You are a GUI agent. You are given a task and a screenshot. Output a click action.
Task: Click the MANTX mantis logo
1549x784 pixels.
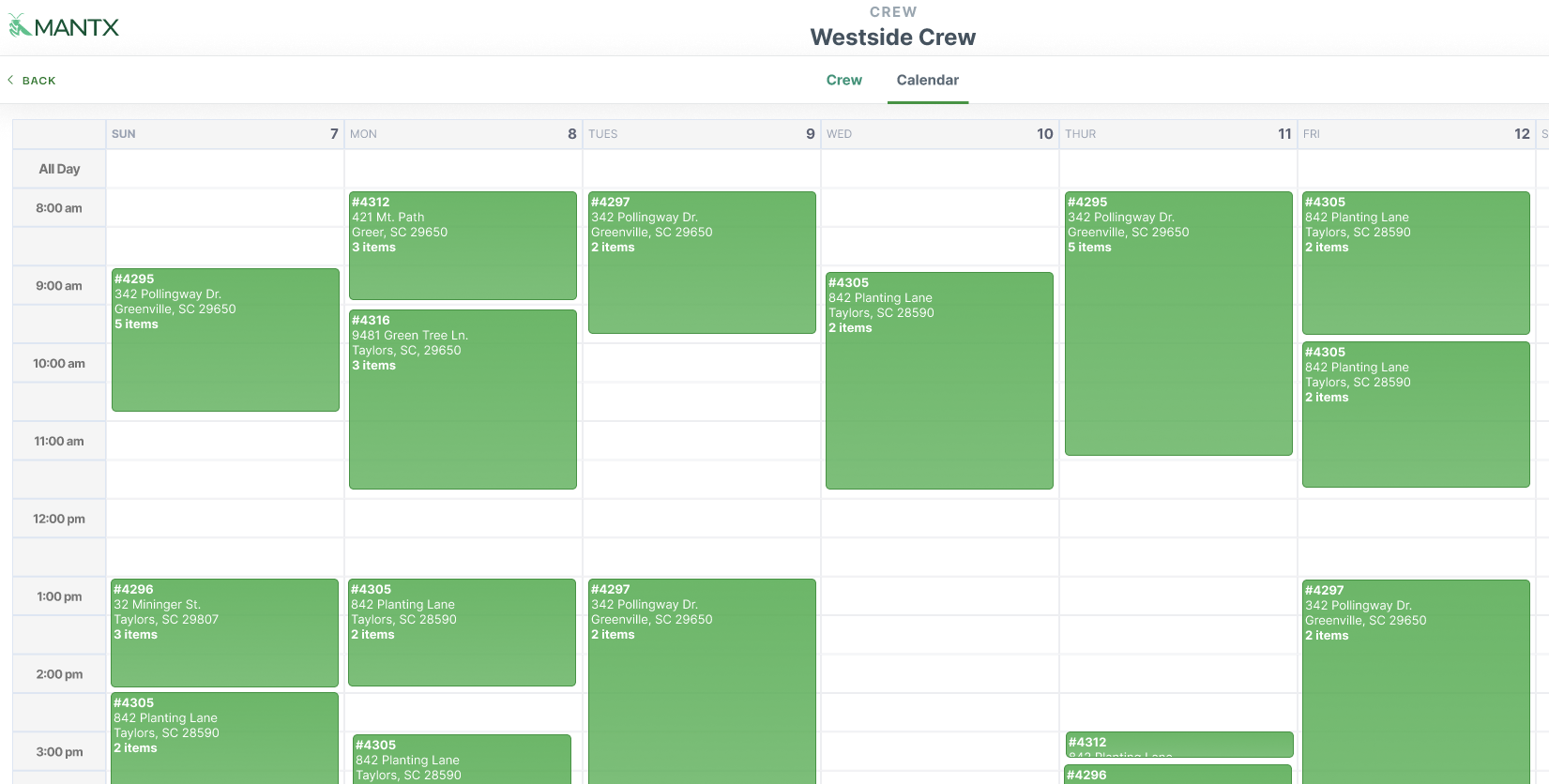pos(64,27)
